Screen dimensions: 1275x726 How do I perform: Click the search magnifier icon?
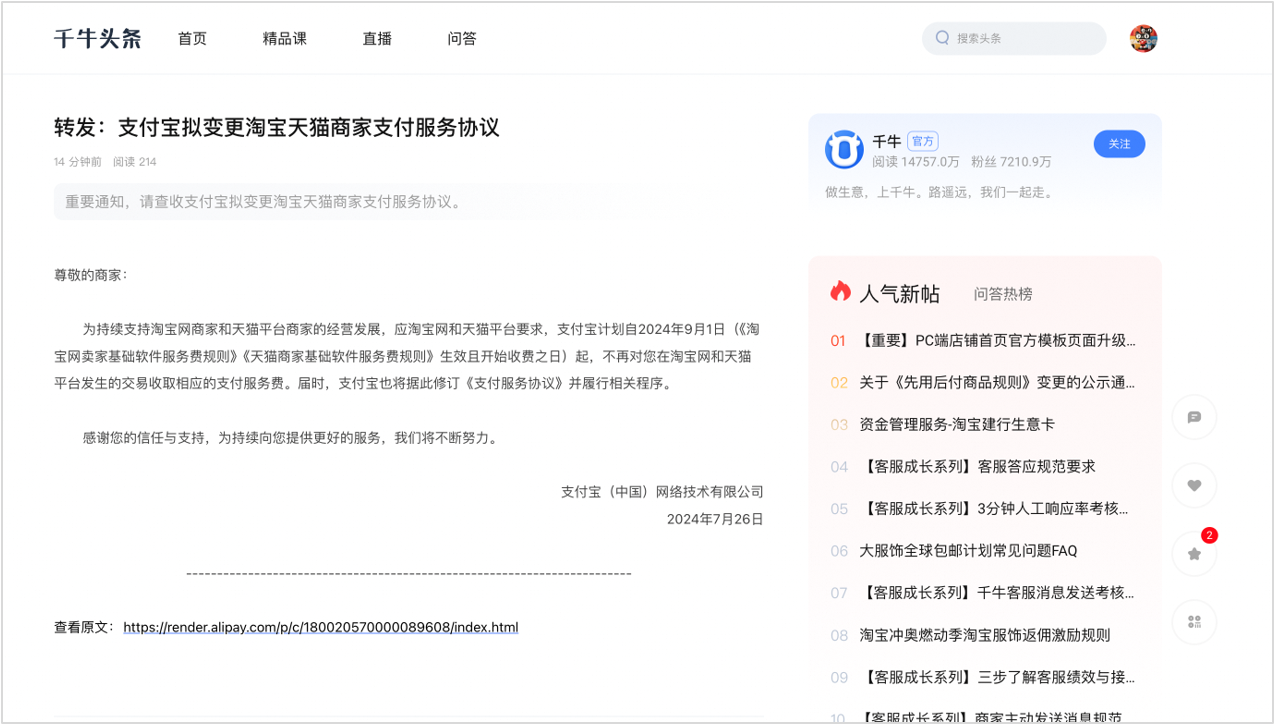click(x=942, y=39)
